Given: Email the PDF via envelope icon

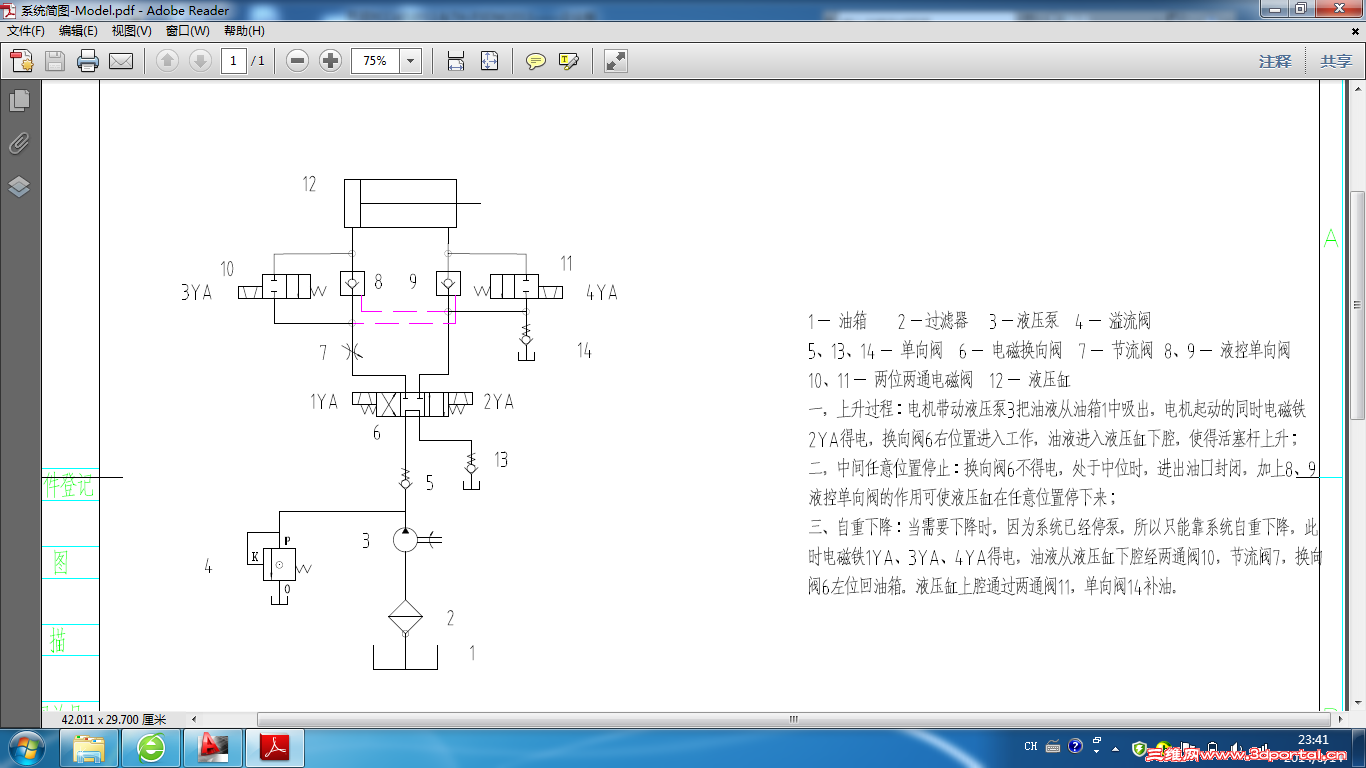Looking at the screenshot, I should pos(120,60).
